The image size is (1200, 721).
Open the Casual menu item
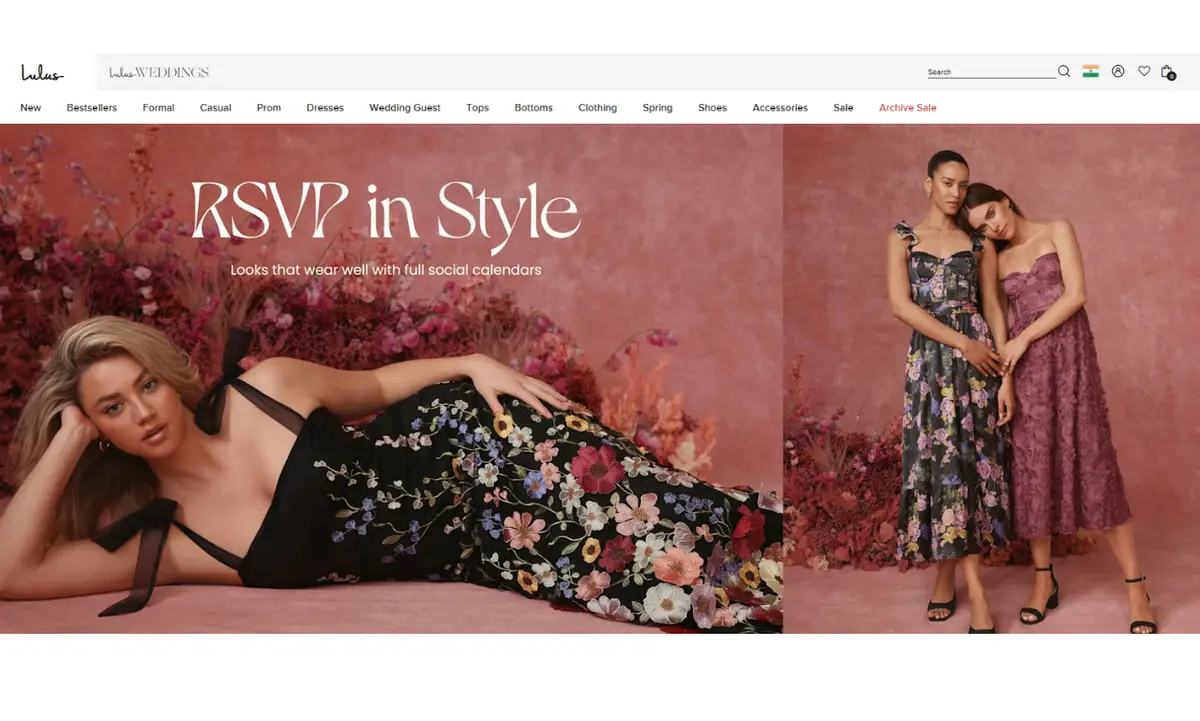pos(215,108)
